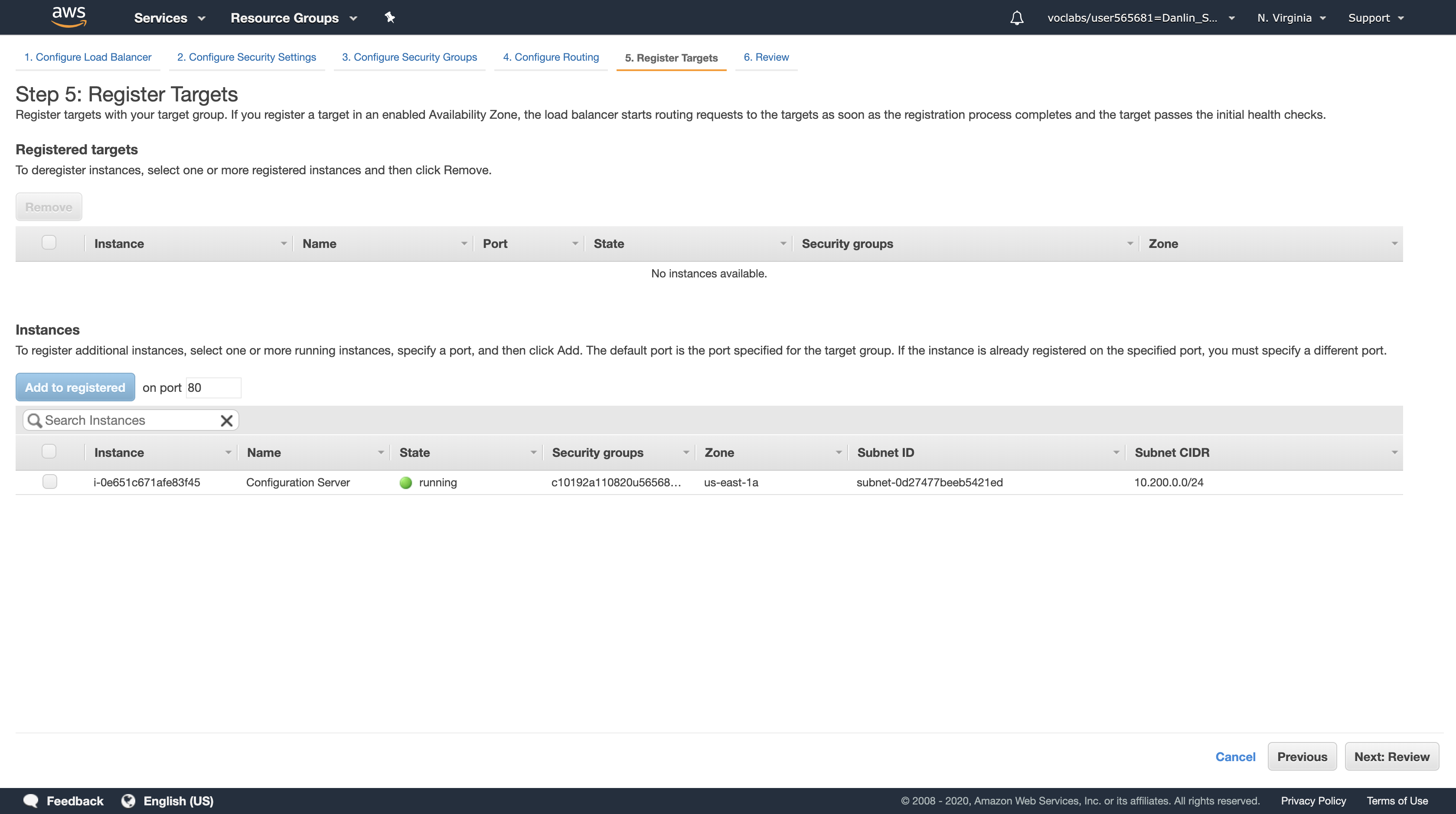Click the globe language icon
Image resolution: width=1456 pixels, height=814 pixels.
click(128, 801)
